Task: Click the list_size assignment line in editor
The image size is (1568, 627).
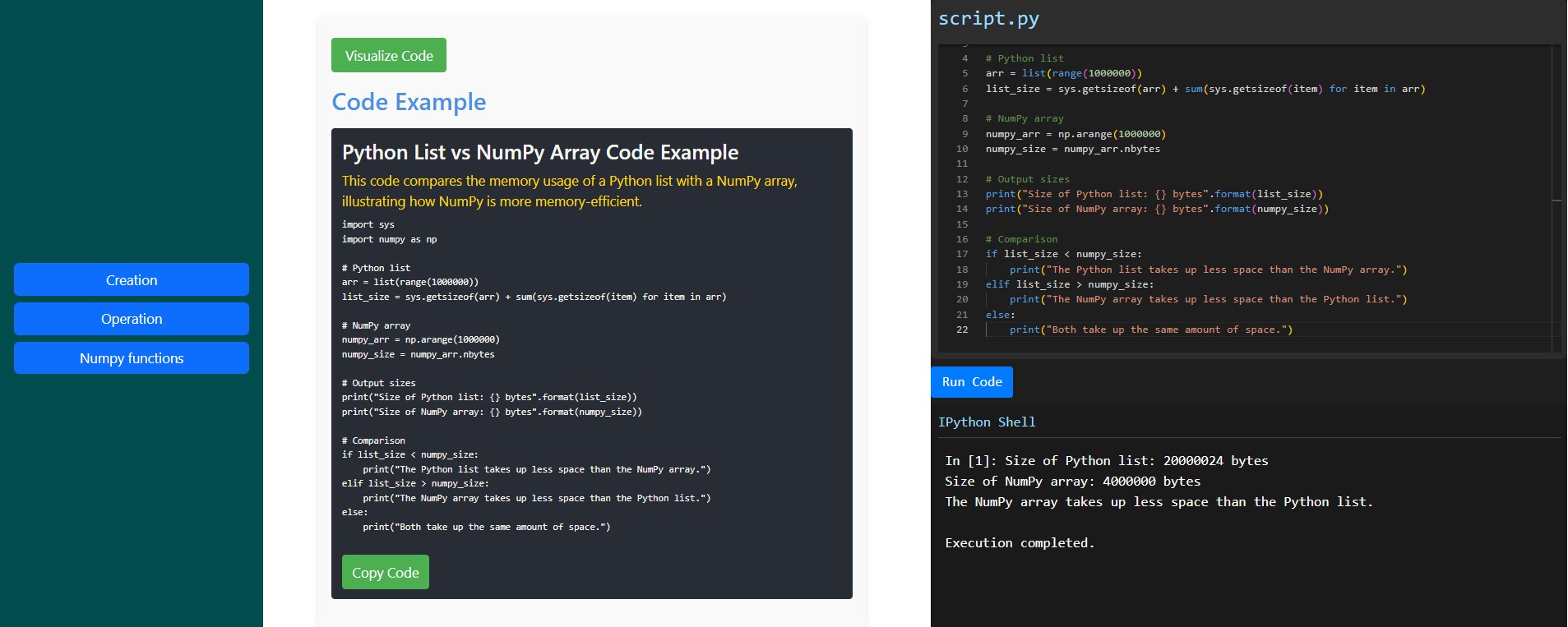Action: coord(1205,89)
